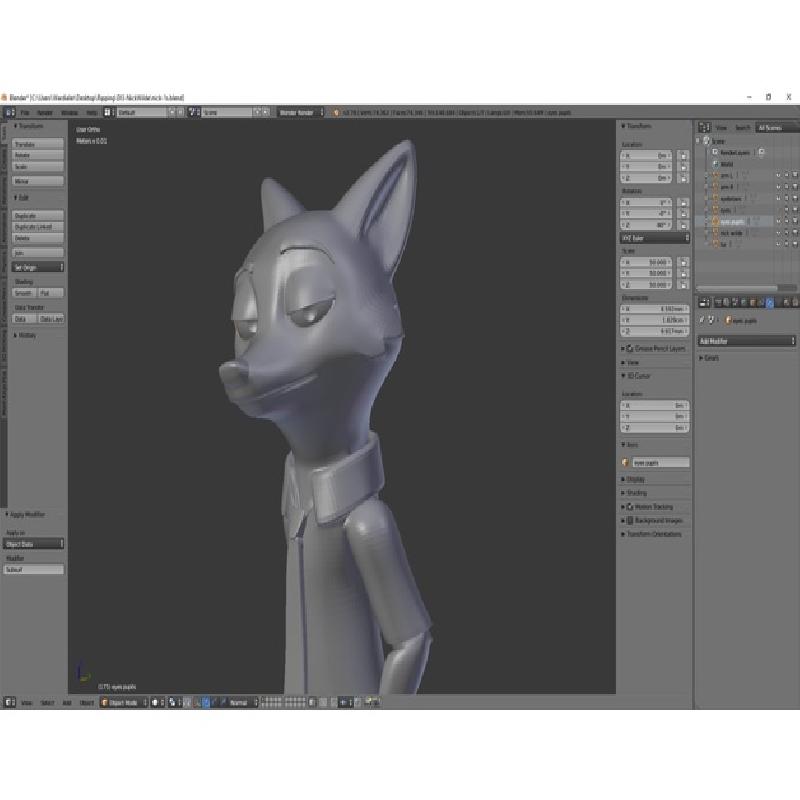Open the File menu
800x800 pixels.
click(x=25, y=112)
